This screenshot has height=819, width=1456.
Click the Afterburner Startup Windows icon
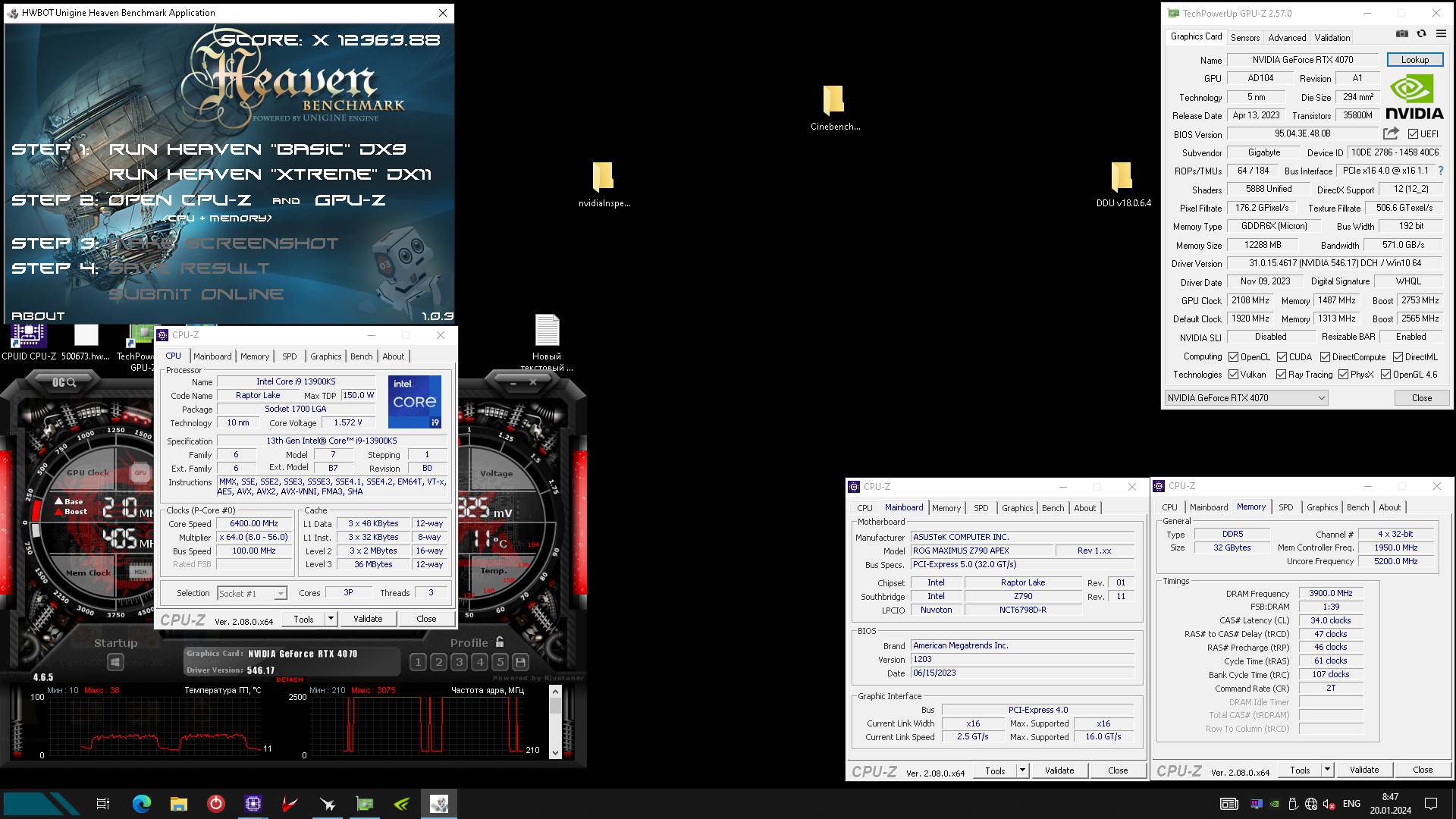[115, 662]
